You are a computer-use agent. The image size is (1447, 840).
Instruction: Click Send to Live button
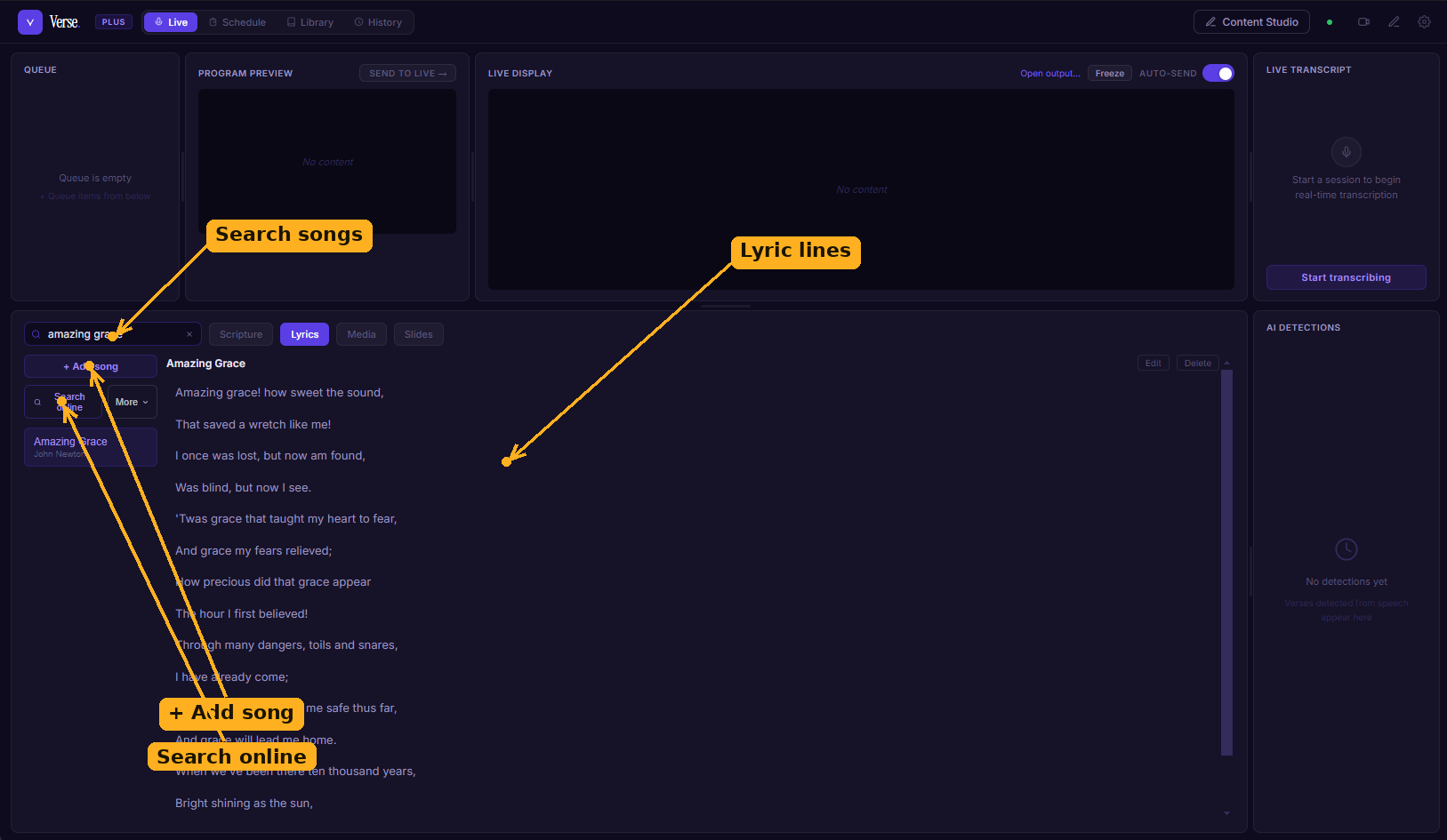coord(407,73)
